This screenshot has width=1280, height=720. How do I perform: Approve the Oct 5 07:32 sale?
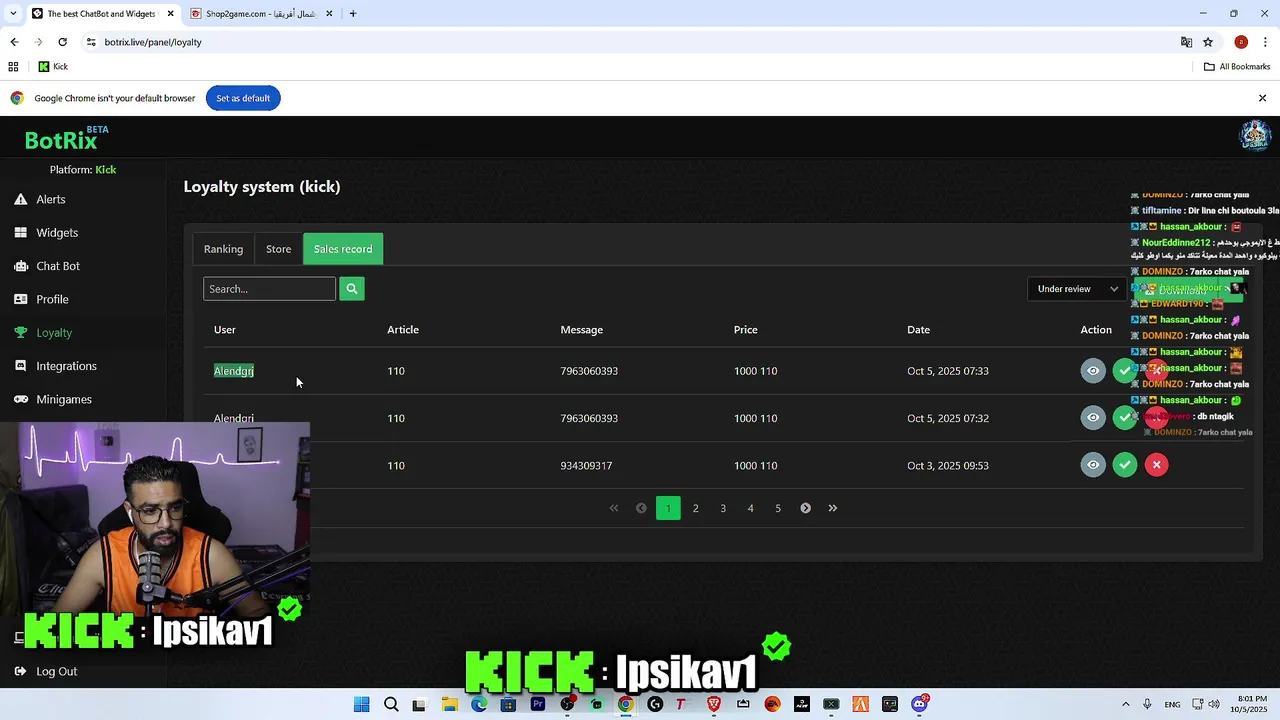tap(1125, 417)
